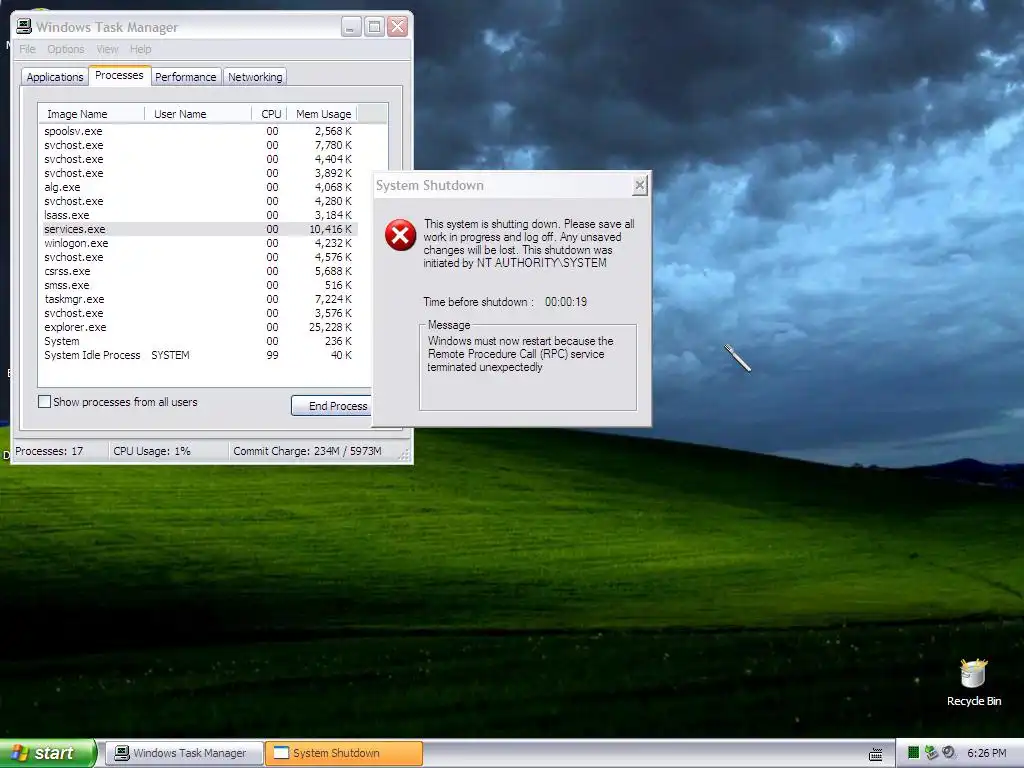The image size is (1024, 768).
Task: Close the System Shutdown dialog
Action: (x=640, y=185)
